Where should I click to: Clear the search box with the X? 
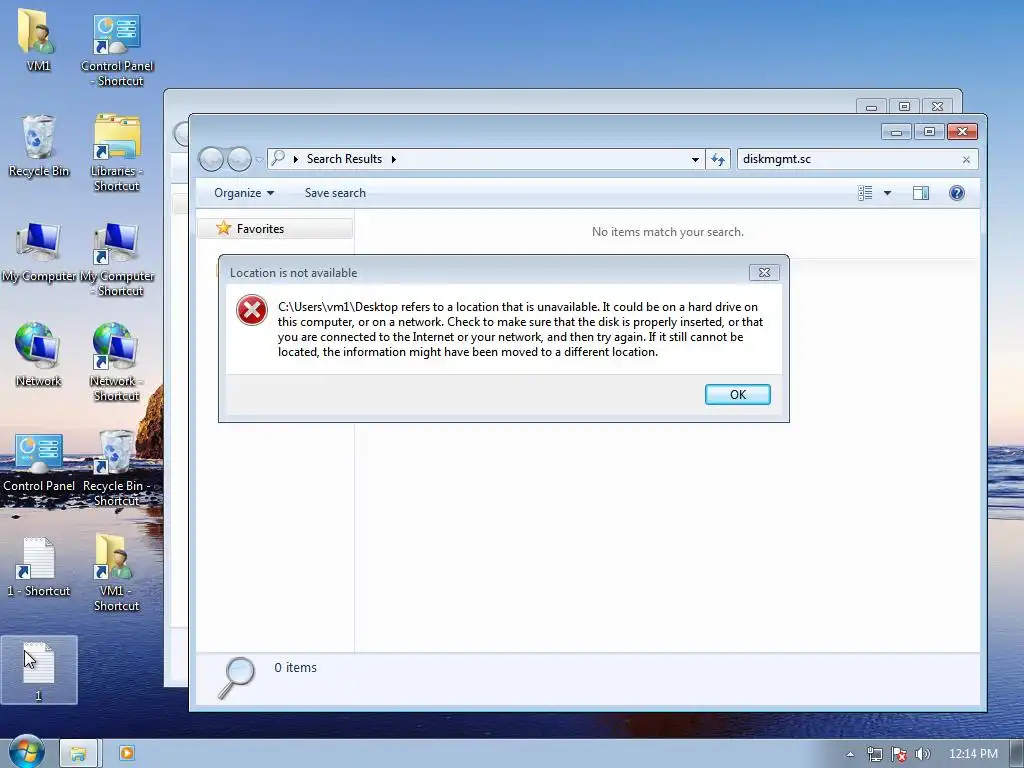tap(967, 159)
